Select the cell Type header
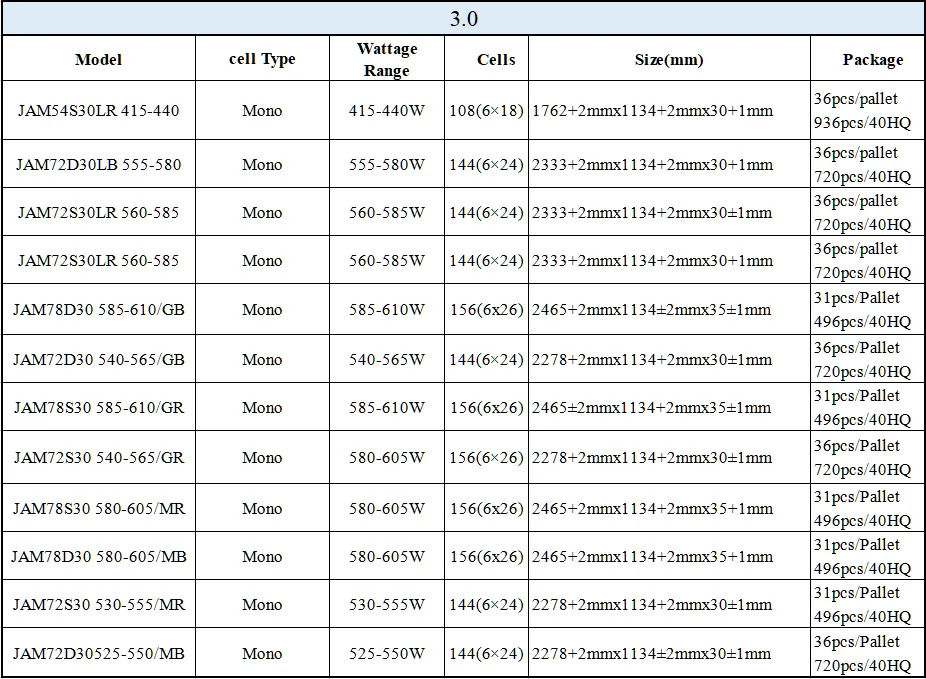Viewport: 926px width, 679px height. pos(262,58)
